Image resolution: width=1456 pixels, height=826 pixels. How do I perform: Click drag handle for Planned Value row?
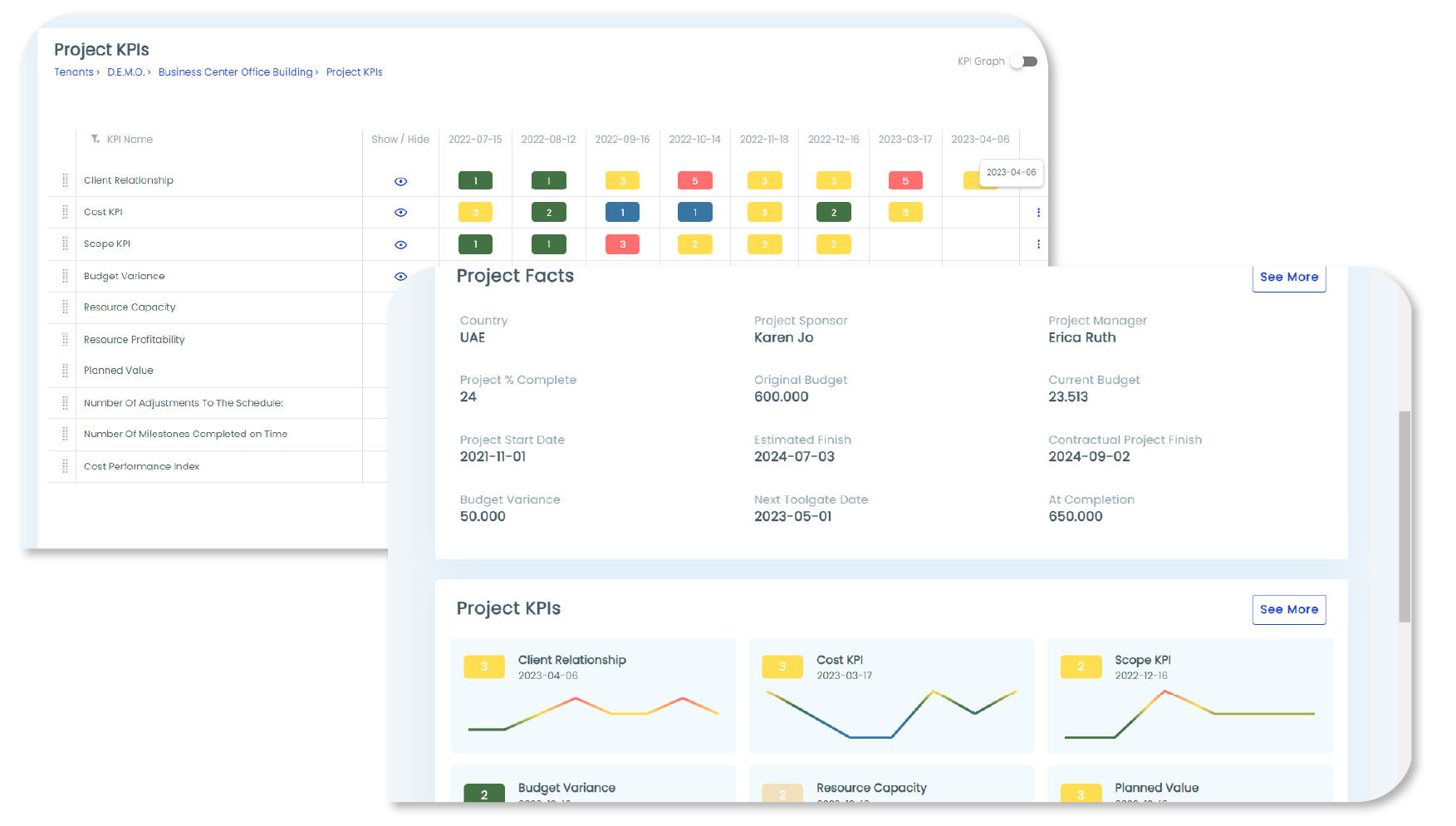click(65, 371)
